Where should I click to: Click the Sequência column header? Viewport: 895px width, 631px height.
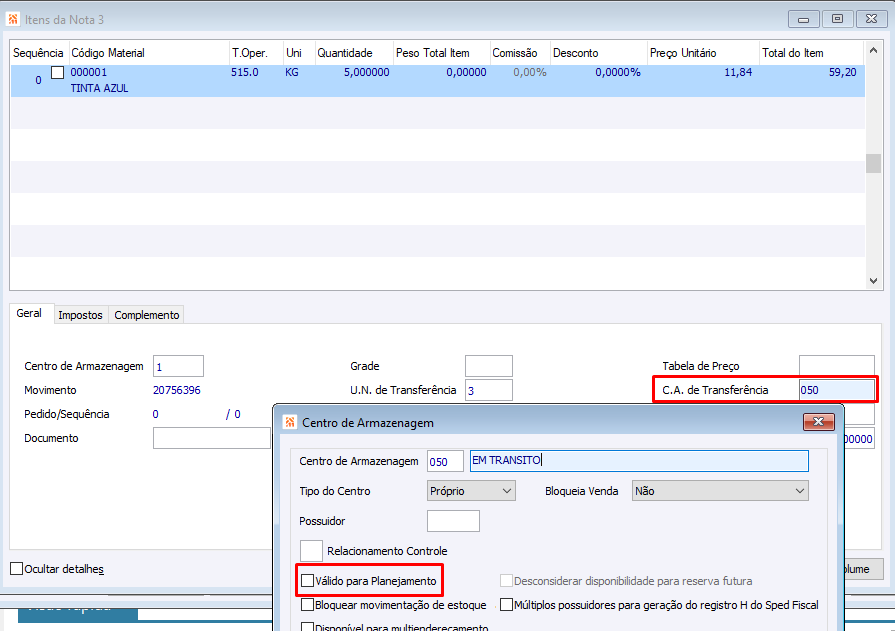click(38, 53)
